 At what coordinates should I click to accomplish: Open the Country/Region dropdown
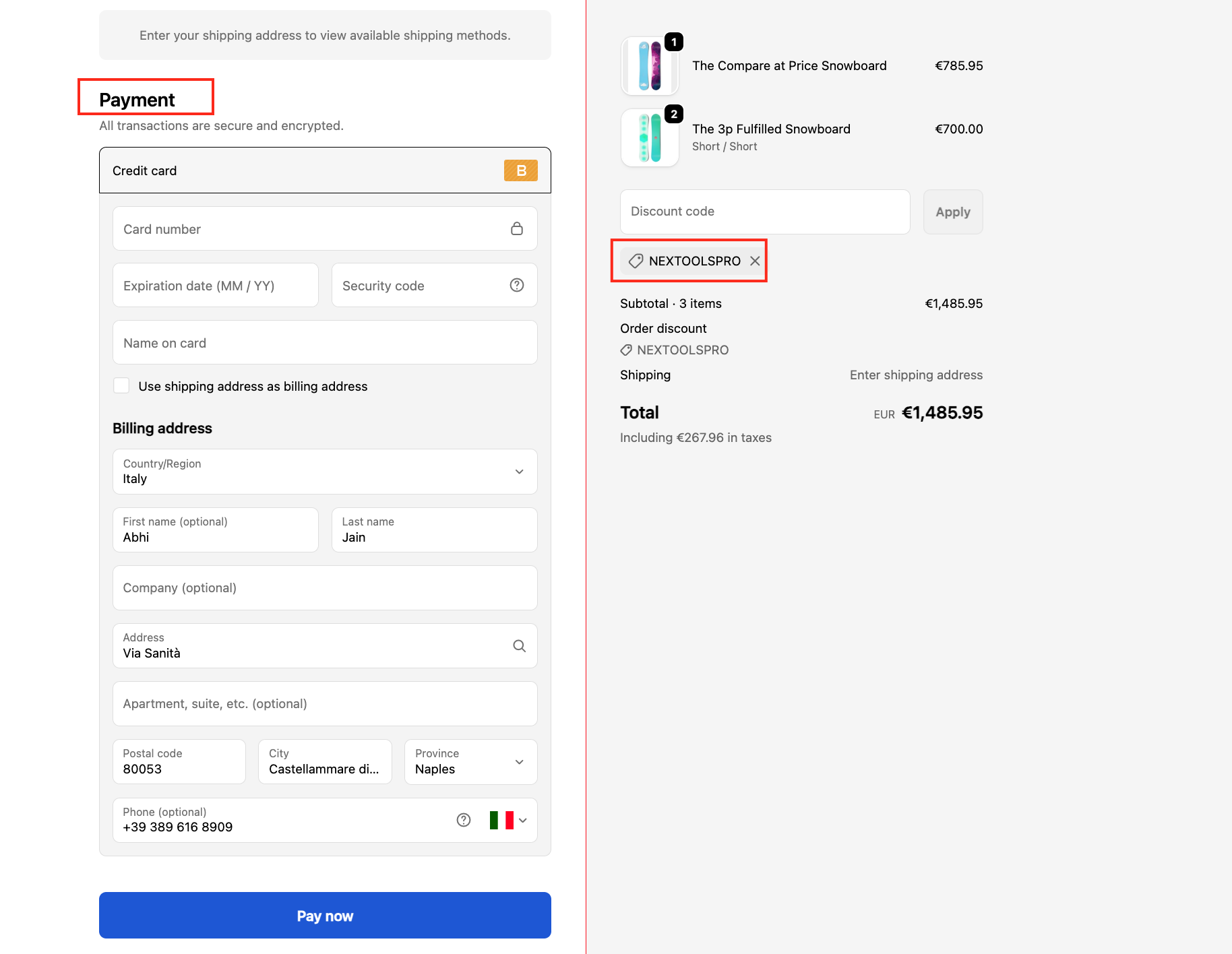coord(325,472)
